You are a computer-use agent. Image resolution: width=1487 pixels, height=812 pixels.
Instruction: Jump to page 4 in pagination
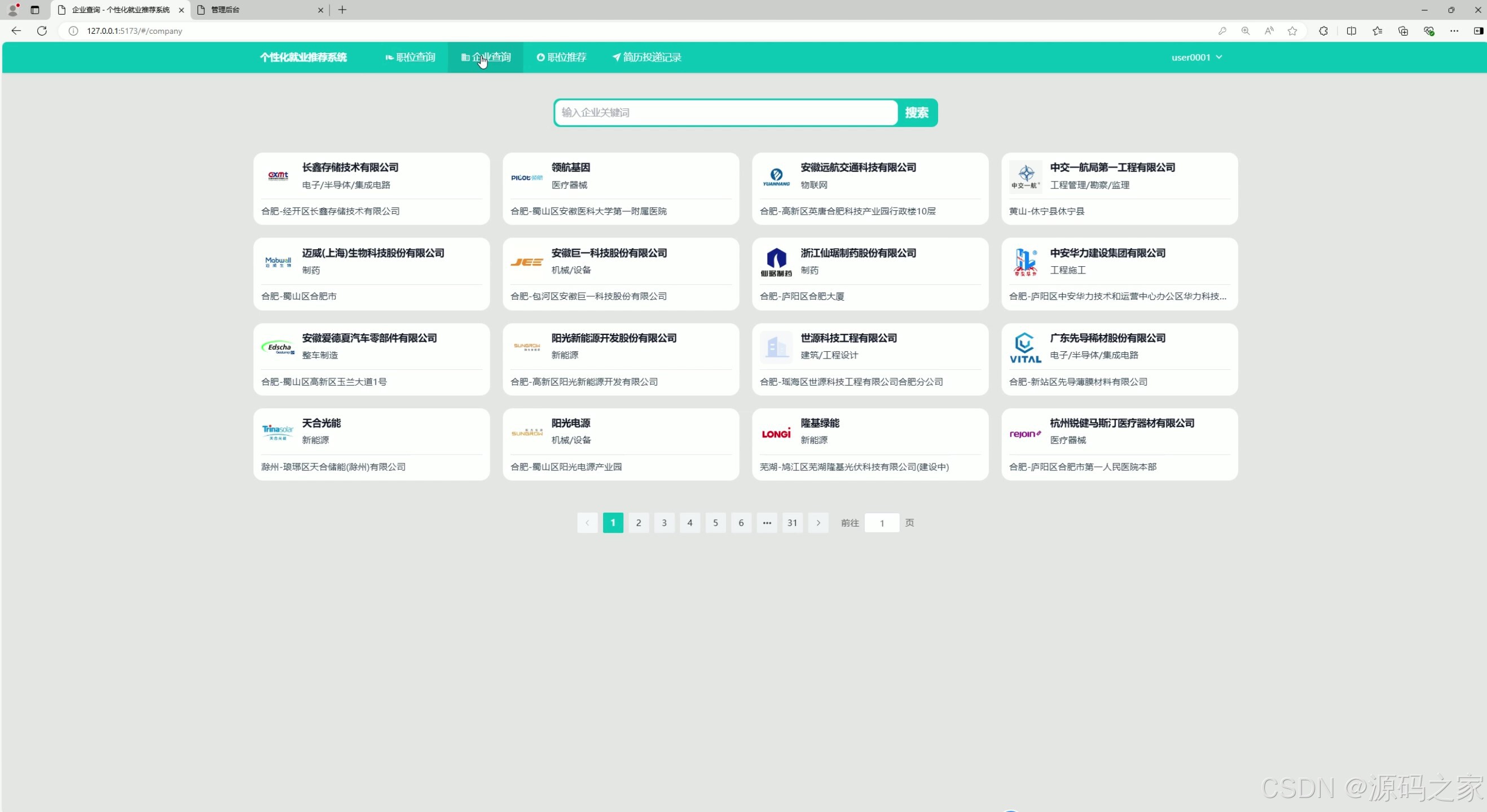690,523
